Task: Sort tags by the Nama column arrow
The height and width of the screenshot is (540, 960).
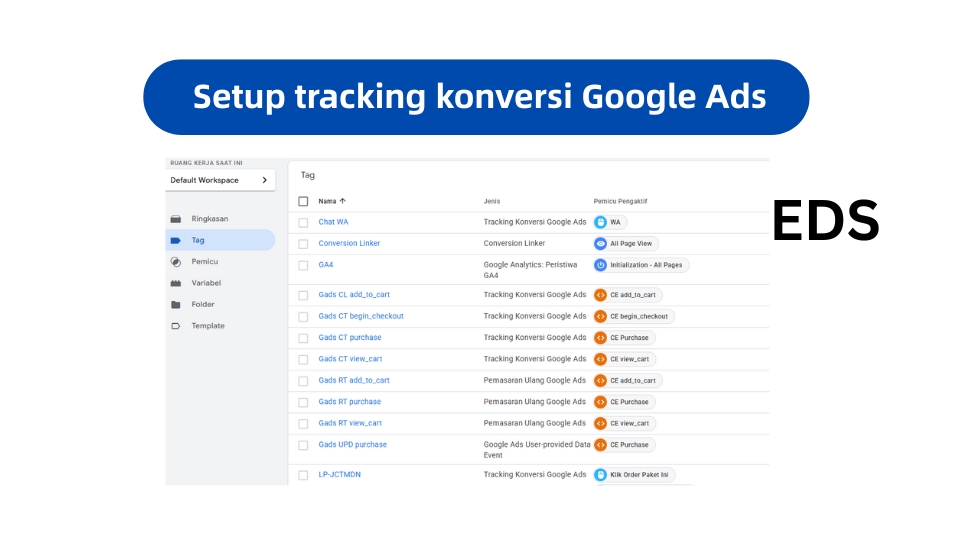Action: click(x=343, y=201)
